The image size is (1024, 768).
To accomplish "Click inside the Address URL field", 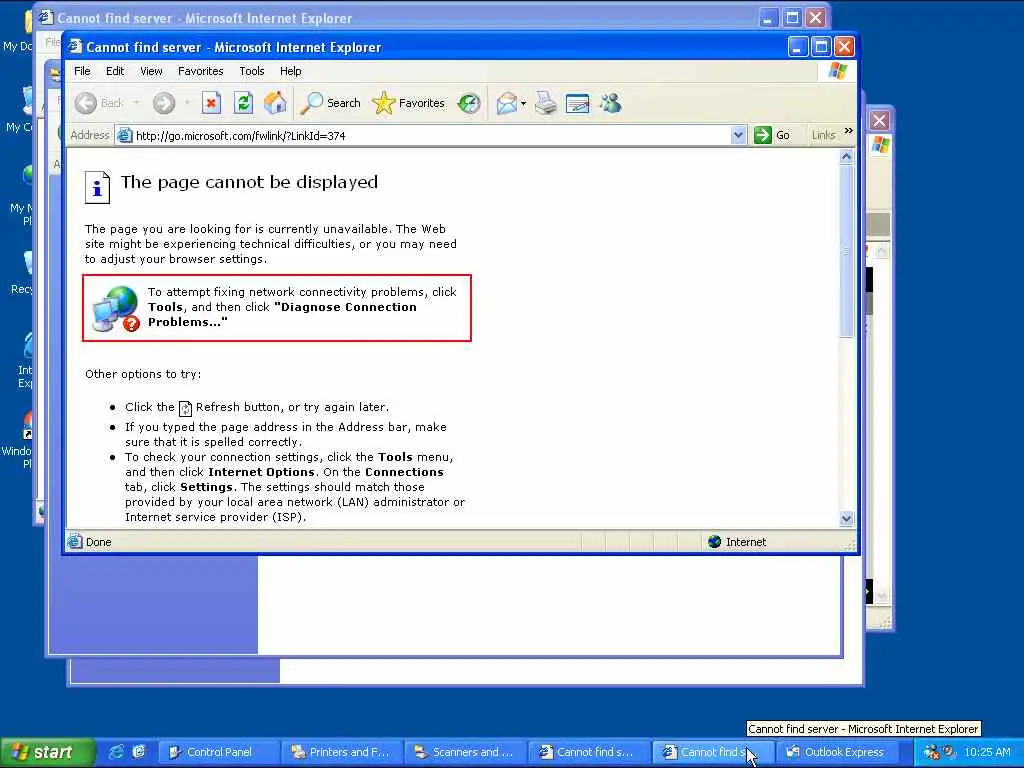I will pos(431,136).
